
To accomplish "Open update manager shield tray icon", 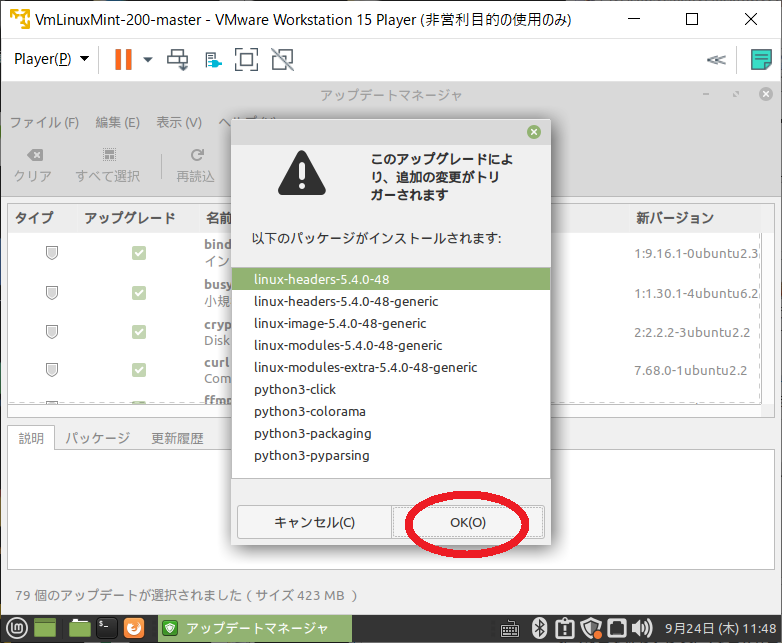I will (591, 629).
